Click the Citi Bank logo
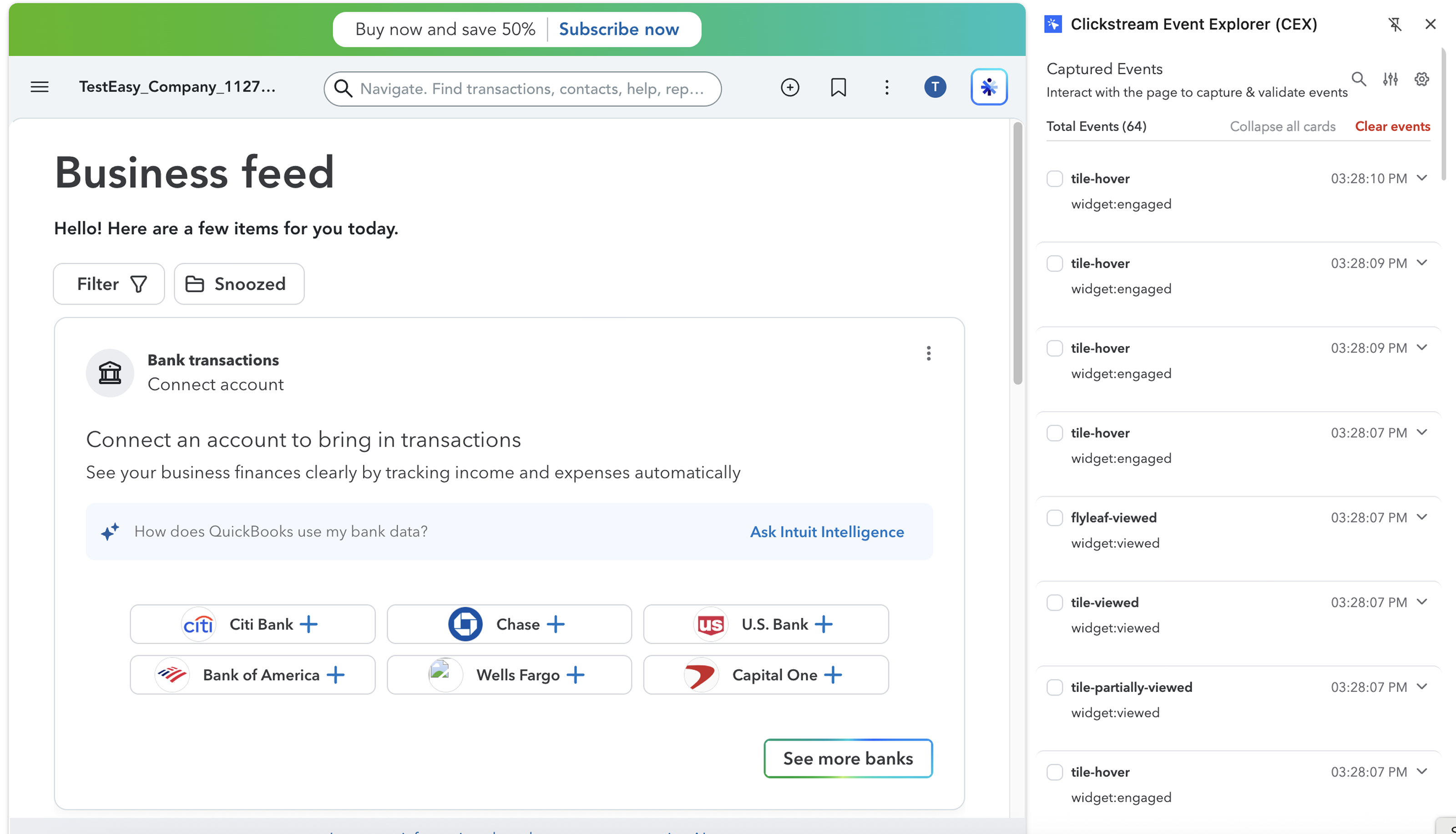1456x834 pixels. (x=198, y=624)
